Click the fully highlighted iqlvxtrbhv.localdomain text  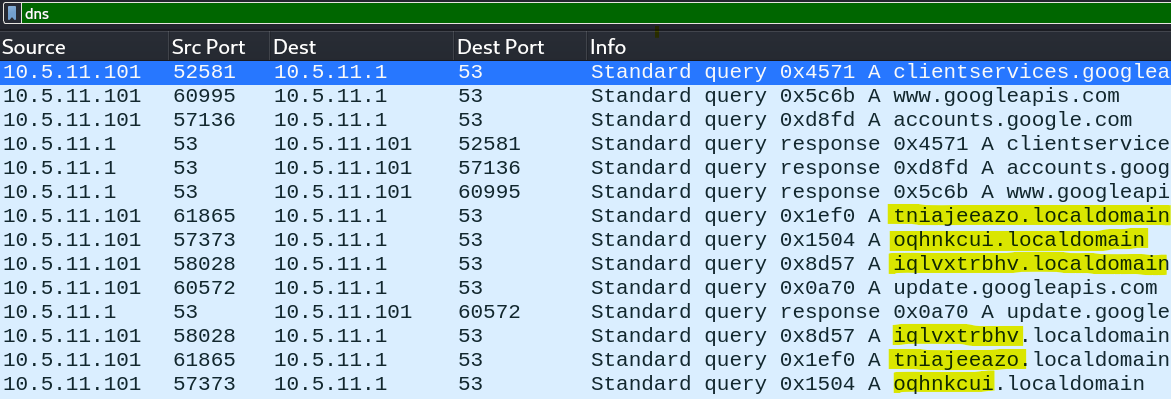click(1030, 264)
